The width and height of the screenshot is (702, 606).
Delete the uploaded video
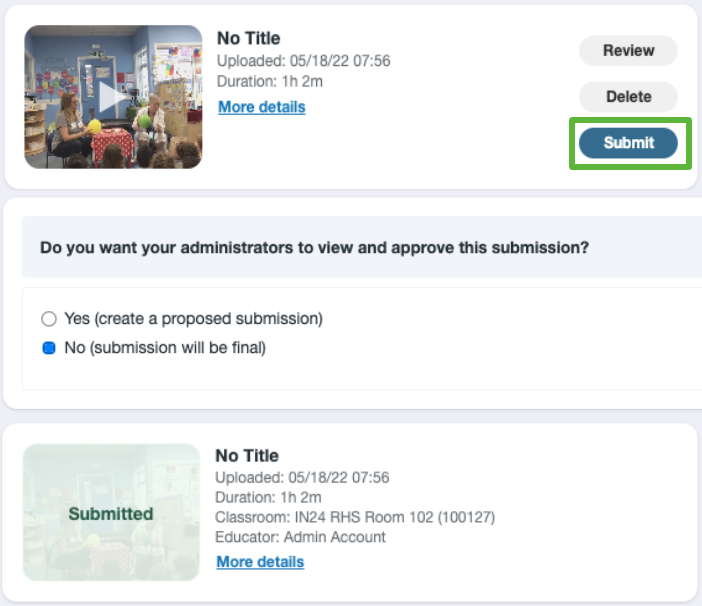pyautogui.click(x=628, y=97)
